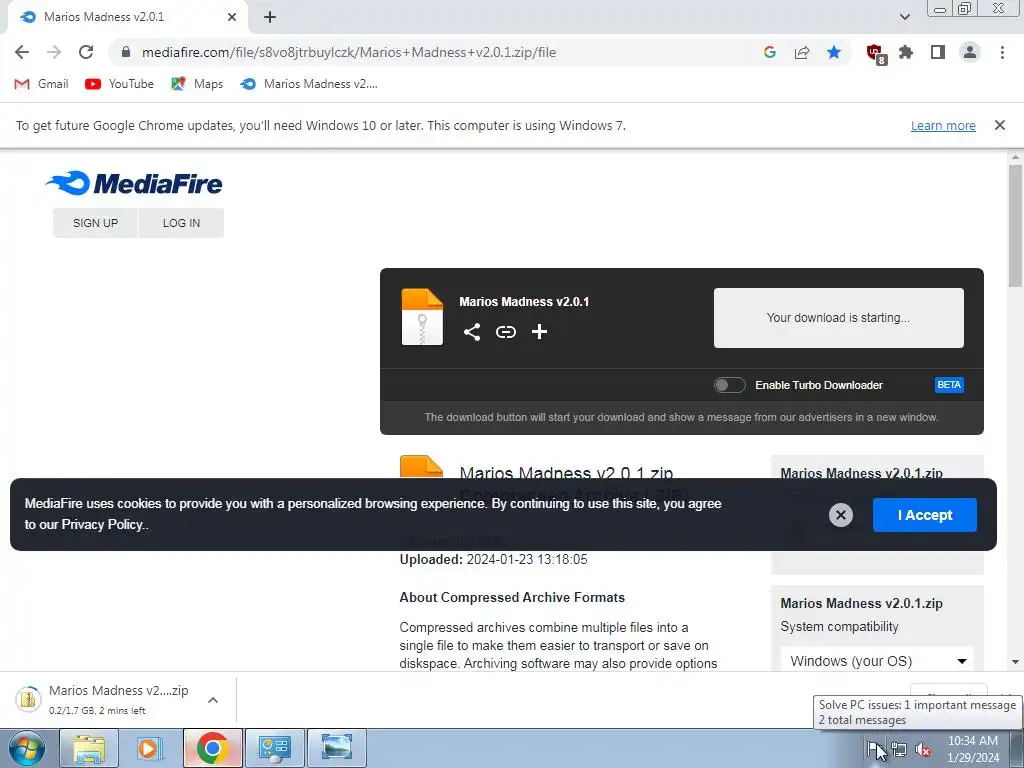Click the taskbar clock showing 10:34 AM

tap(973, 749)
